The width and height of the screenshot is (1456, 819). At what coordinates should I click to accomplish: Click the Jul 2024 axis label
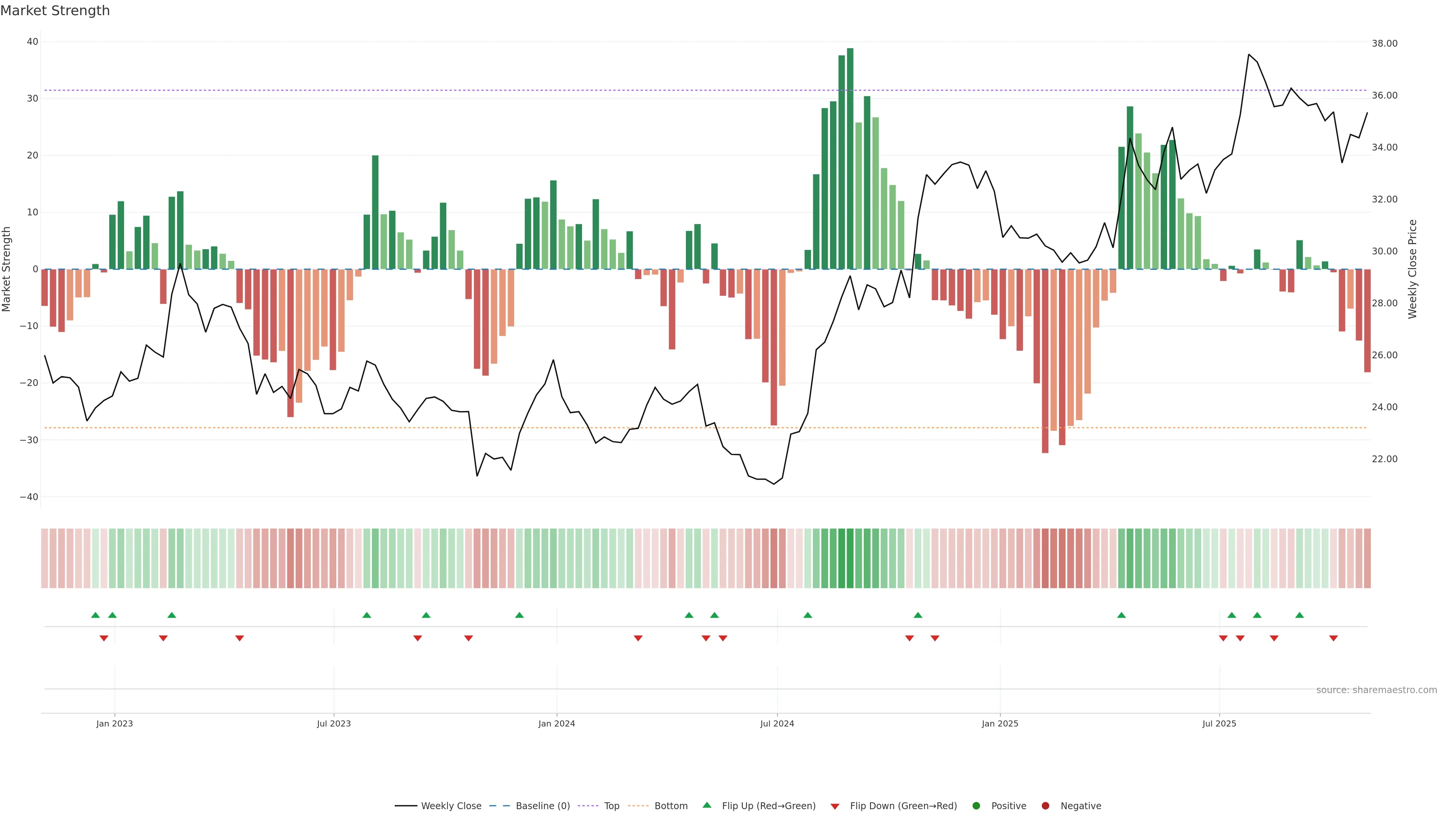coord(777,723)
